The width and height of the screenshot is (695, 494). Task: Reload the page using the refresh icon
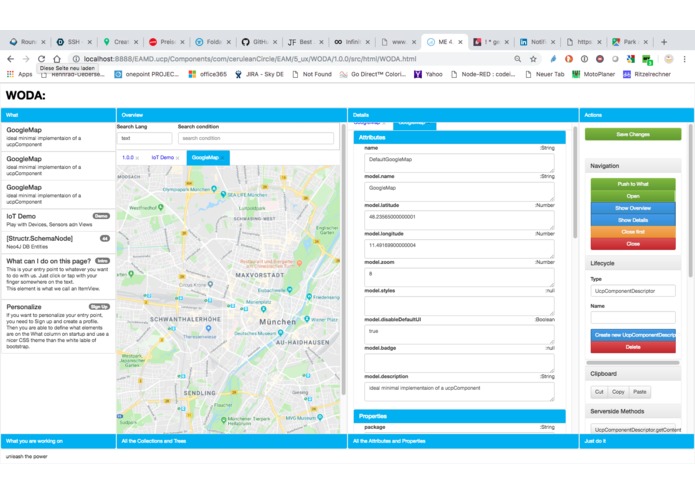coord(41,58)
